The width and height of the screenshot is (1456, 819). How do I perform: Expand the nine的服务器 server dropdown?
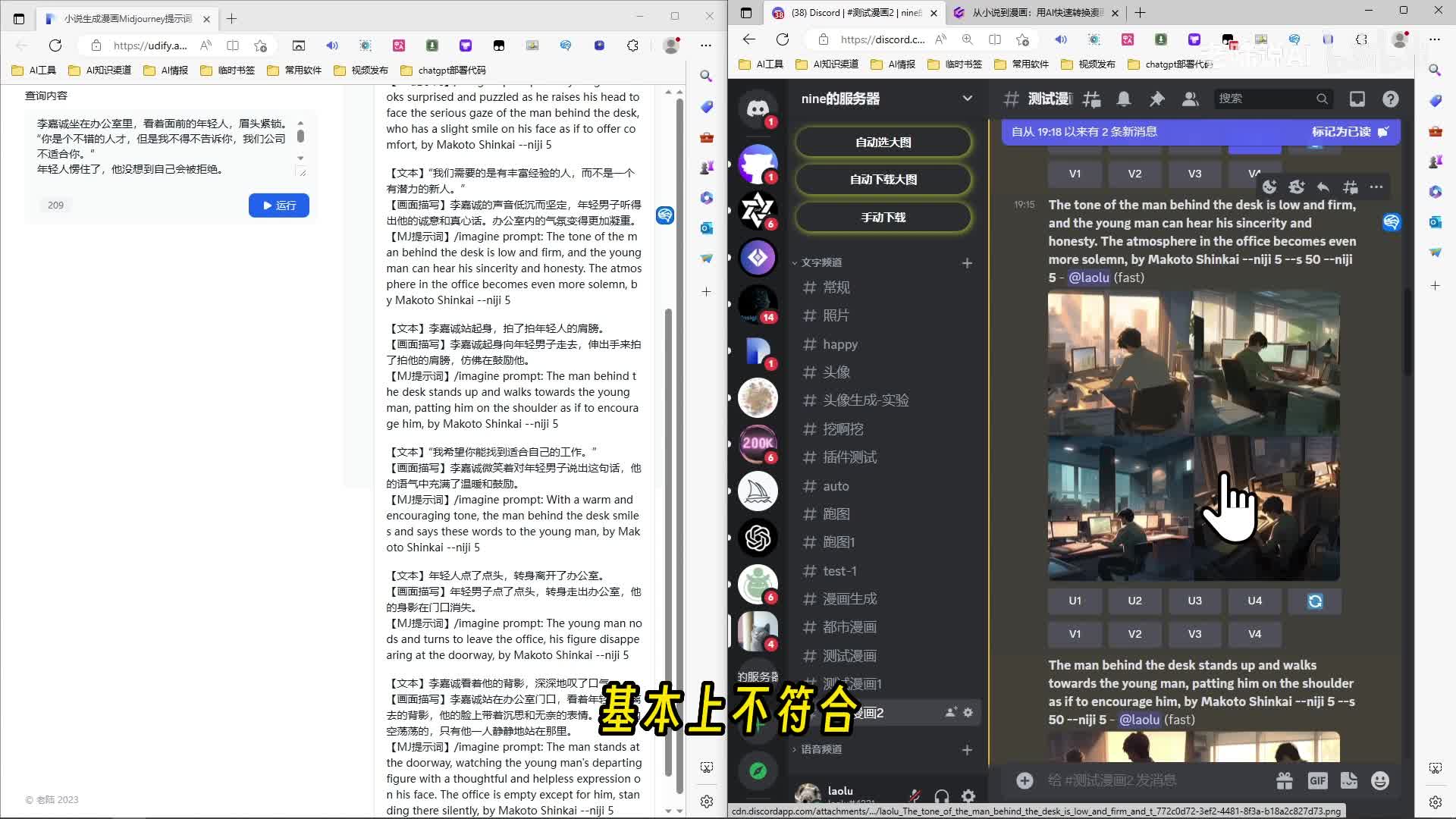pos(967,99)
